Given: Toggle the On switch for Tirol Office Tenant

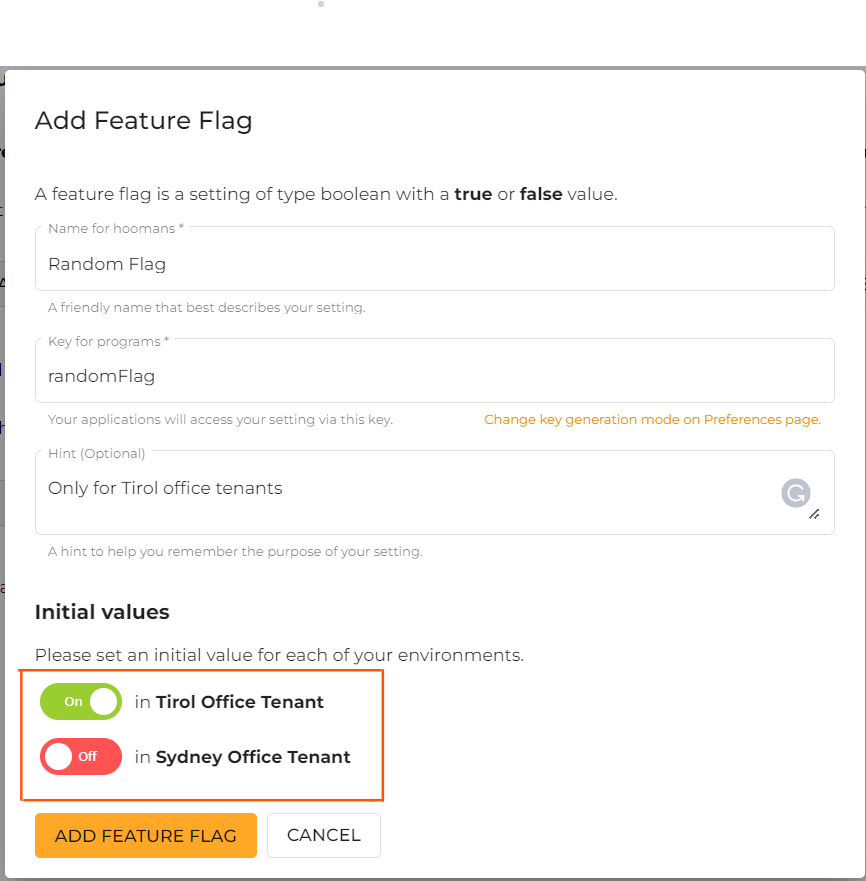Looking at the screenshot, I should click(x=80, y=702).
